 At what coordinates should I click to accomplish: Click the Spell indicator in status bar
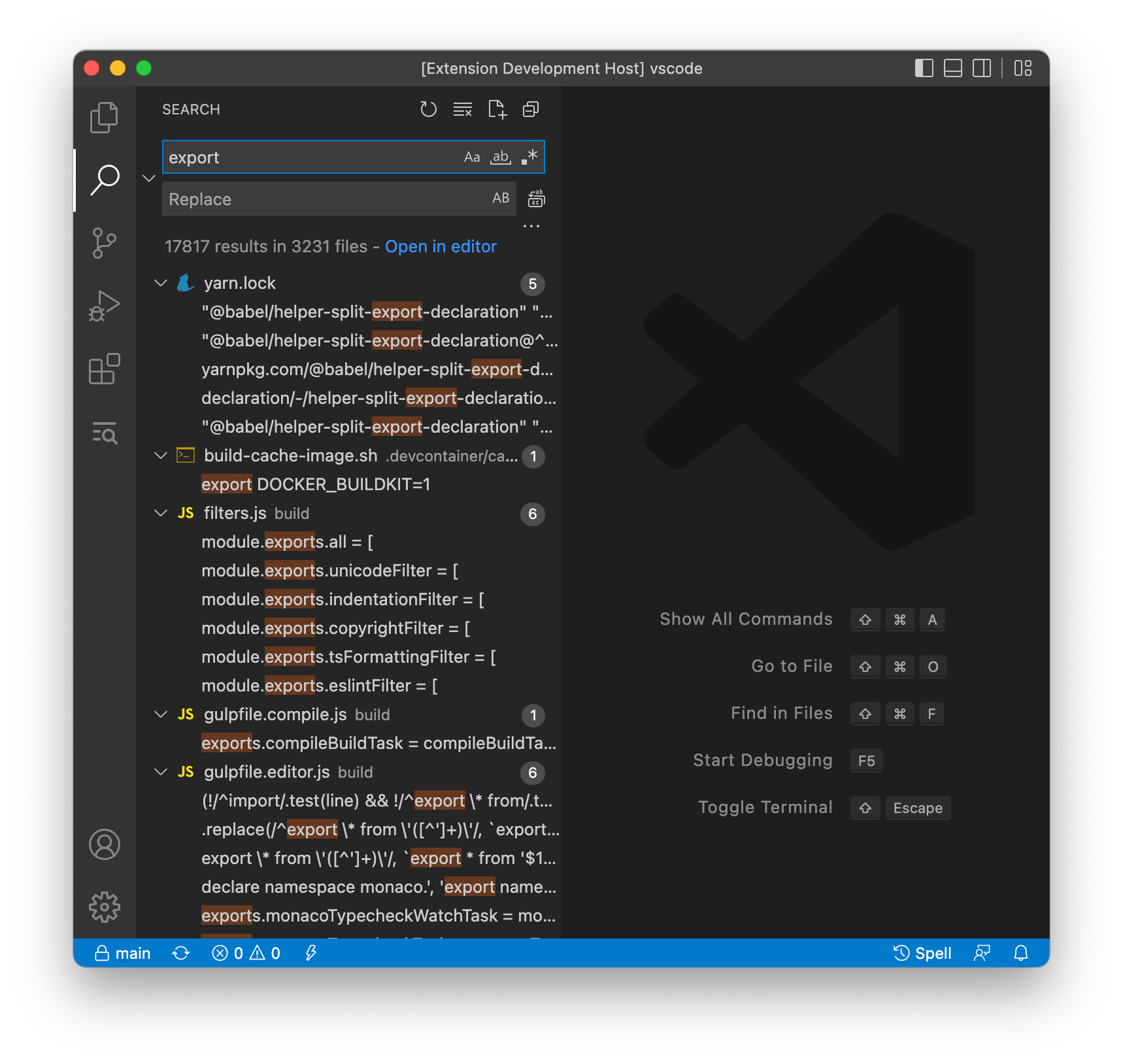click(924, 953)
